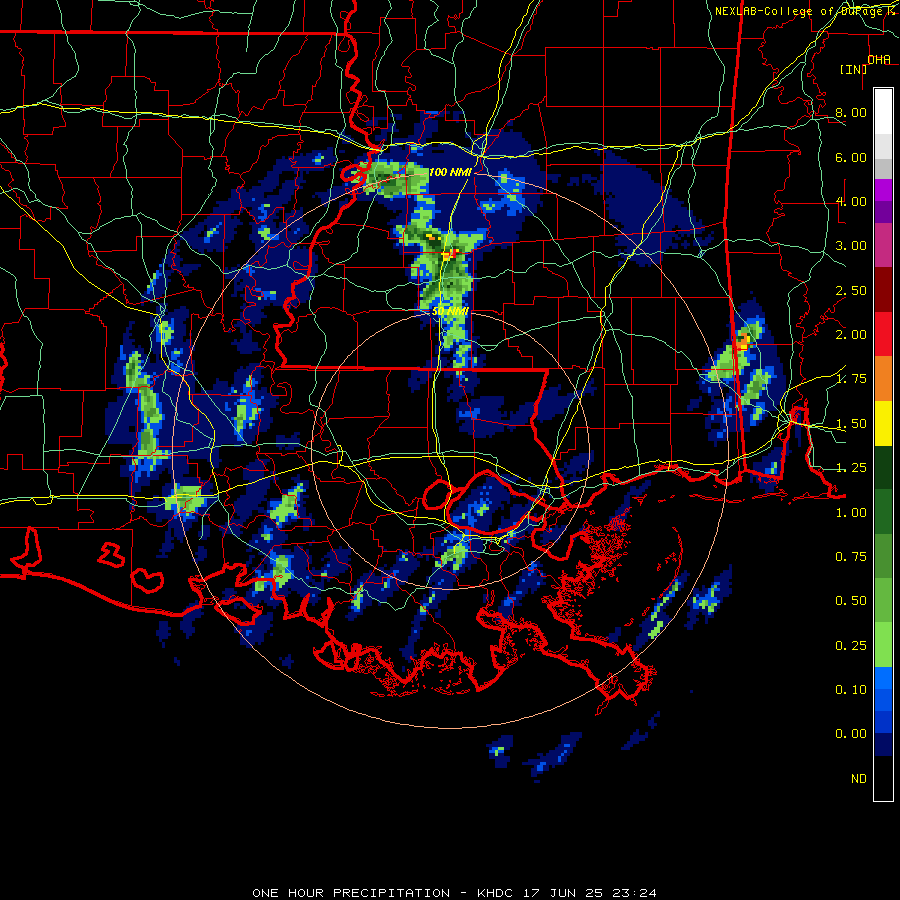
Task: Click the 8.00 legend value
Action: 851,112
